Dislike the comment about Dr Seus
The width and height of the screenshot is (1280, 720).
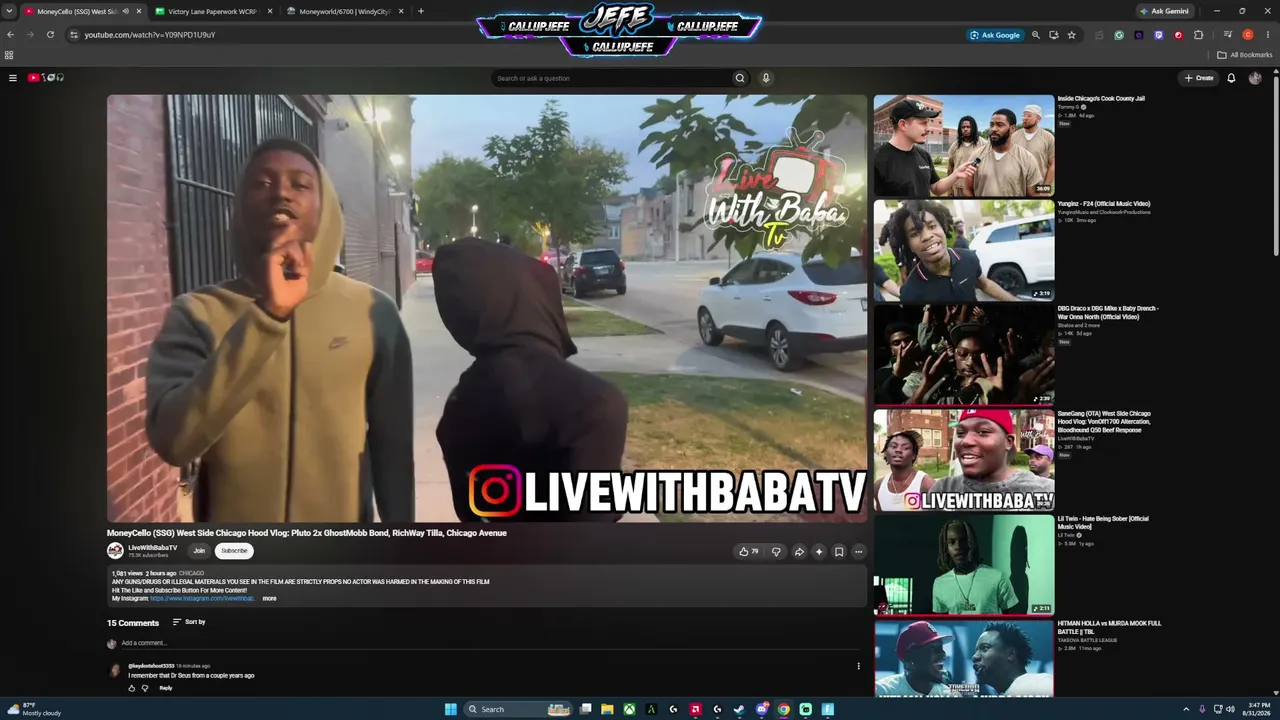coord(145,688)
